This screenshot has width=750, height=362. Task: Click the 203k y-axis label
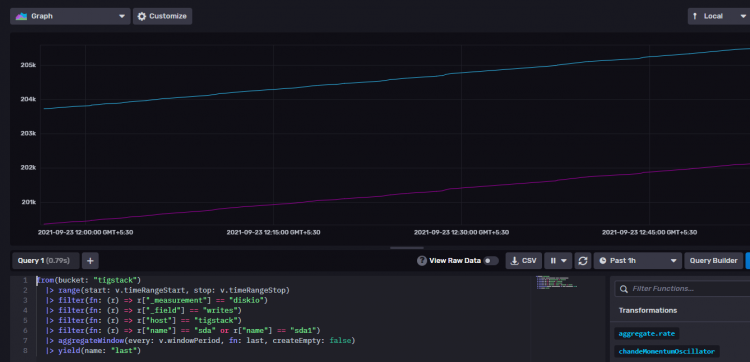coord(28,133)
